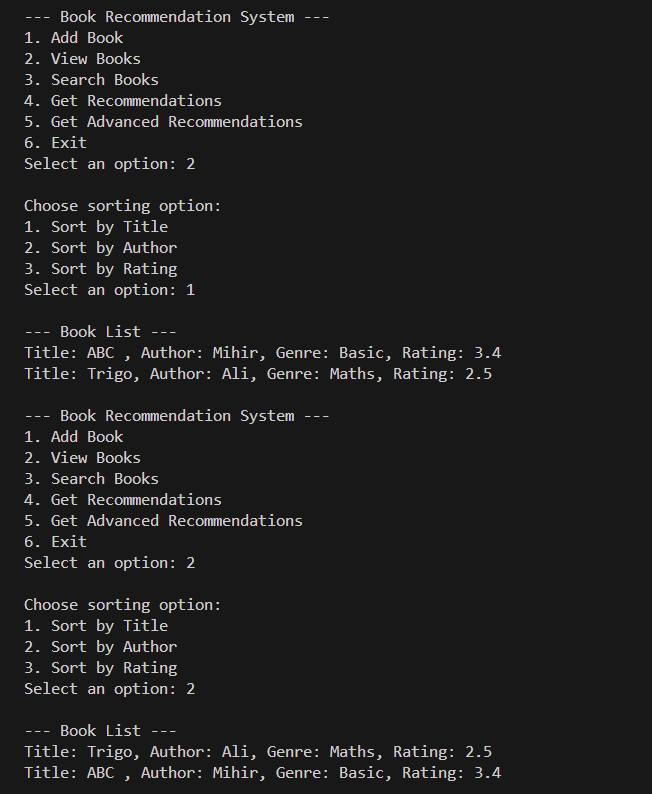Click "4. Get Recommendations" in the first menu
Viewport: 652px width, 794px height.
123,101
